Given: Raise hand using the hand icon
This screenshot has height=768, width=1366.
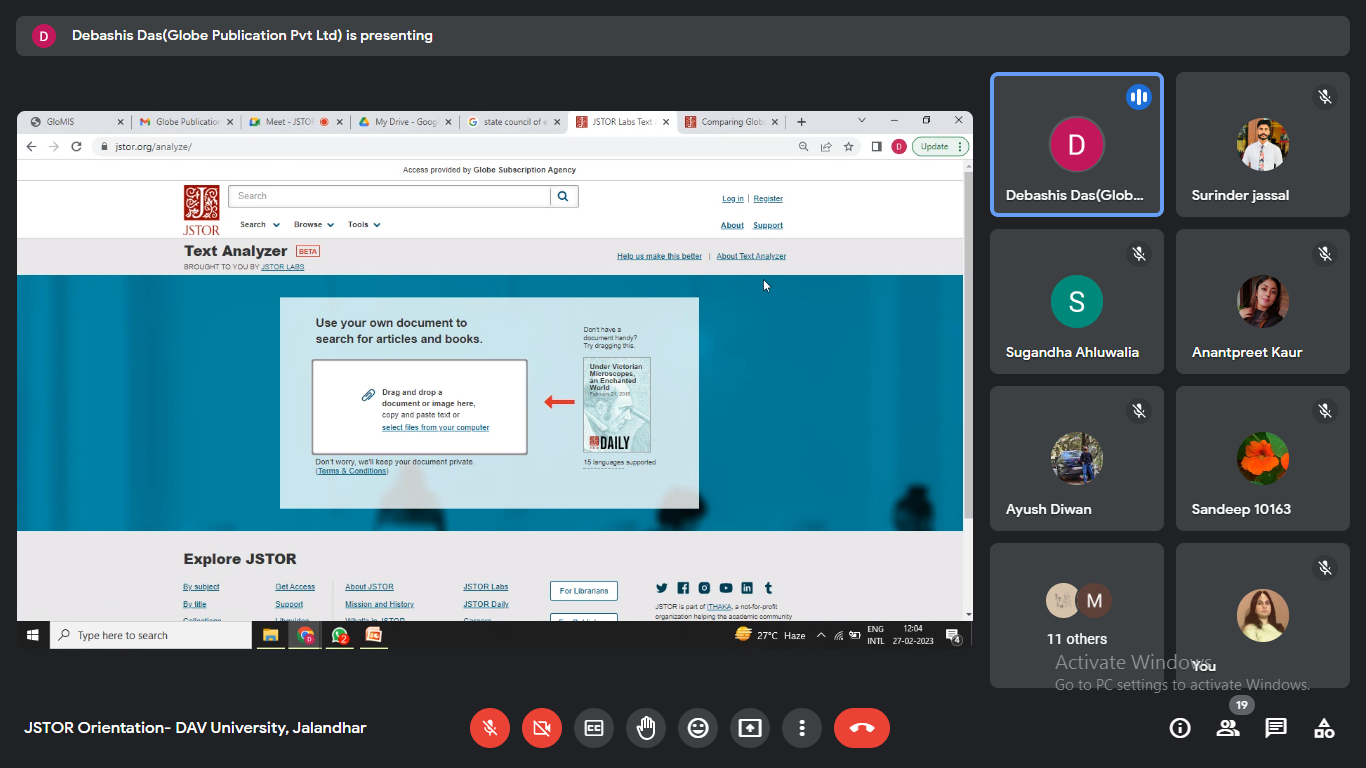Looking at the screenshot, I should pyautogui.click(x=646, y=729).
